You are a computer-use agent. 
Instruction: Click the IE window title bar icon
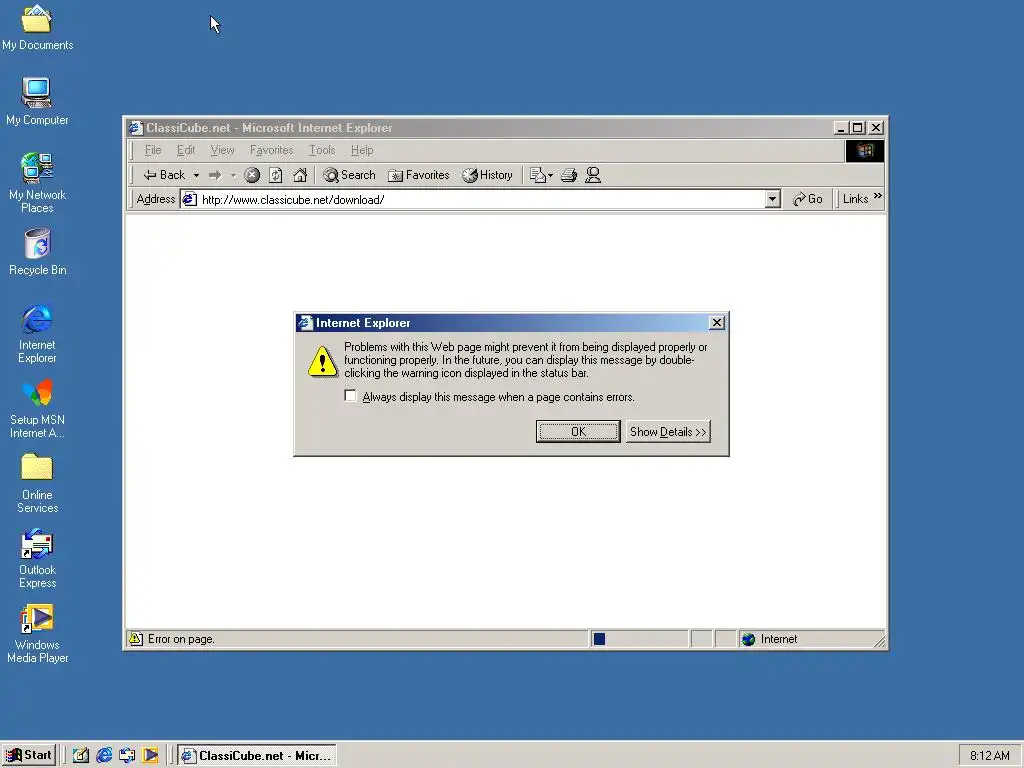click(135, 127)
